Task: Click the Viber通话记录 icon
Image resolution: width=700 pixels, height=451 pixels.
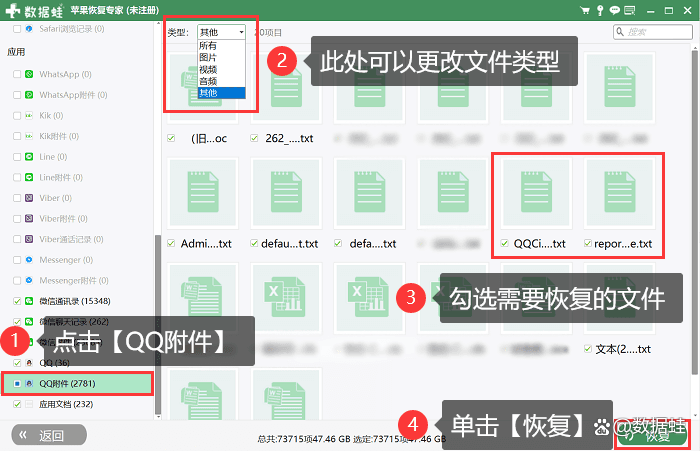Action: (29, 239)
